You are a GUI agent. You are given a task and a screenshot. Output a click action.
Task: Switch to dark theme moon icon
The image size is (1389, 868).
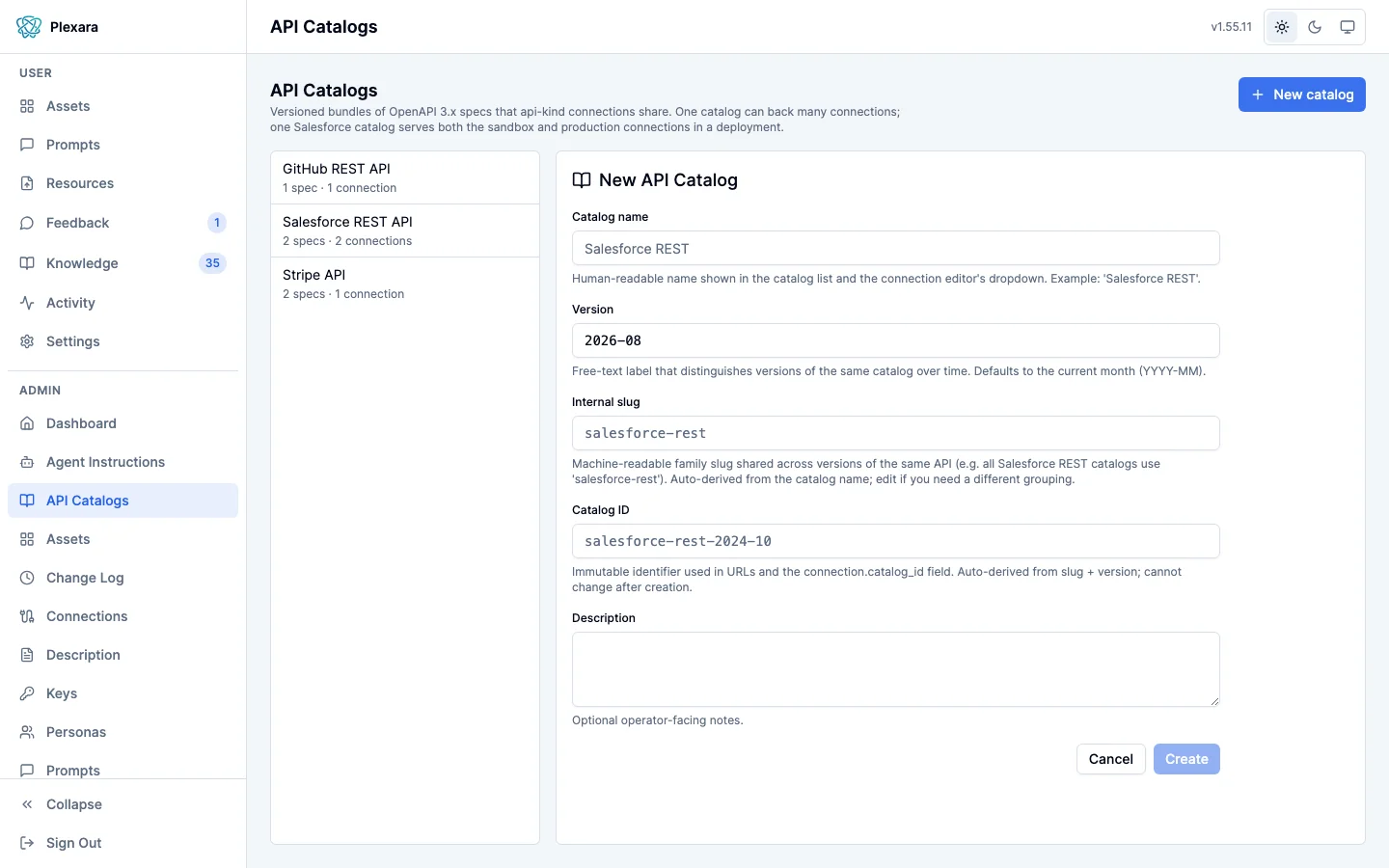click(x=1315, y=27)
